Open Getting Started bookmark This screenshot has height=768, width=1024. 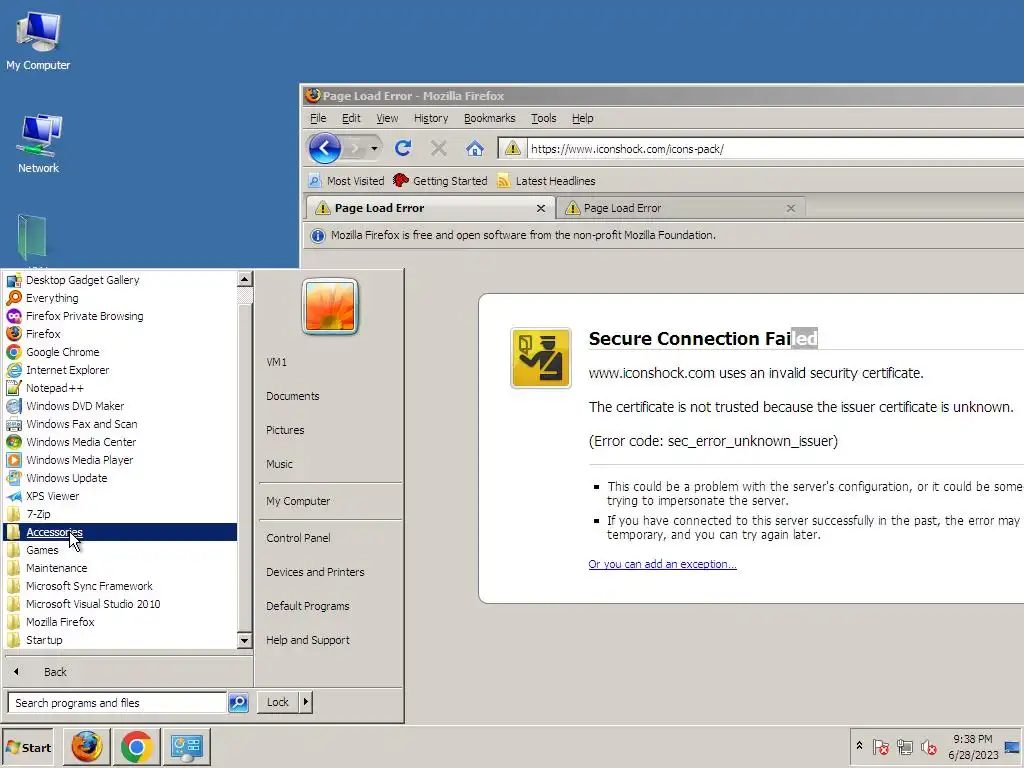click(440, 181)
